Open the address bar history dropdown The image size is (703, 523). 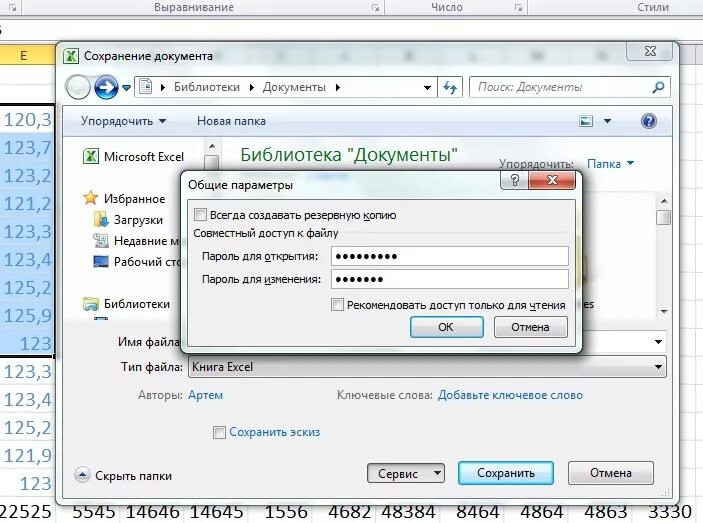point(427,87)
